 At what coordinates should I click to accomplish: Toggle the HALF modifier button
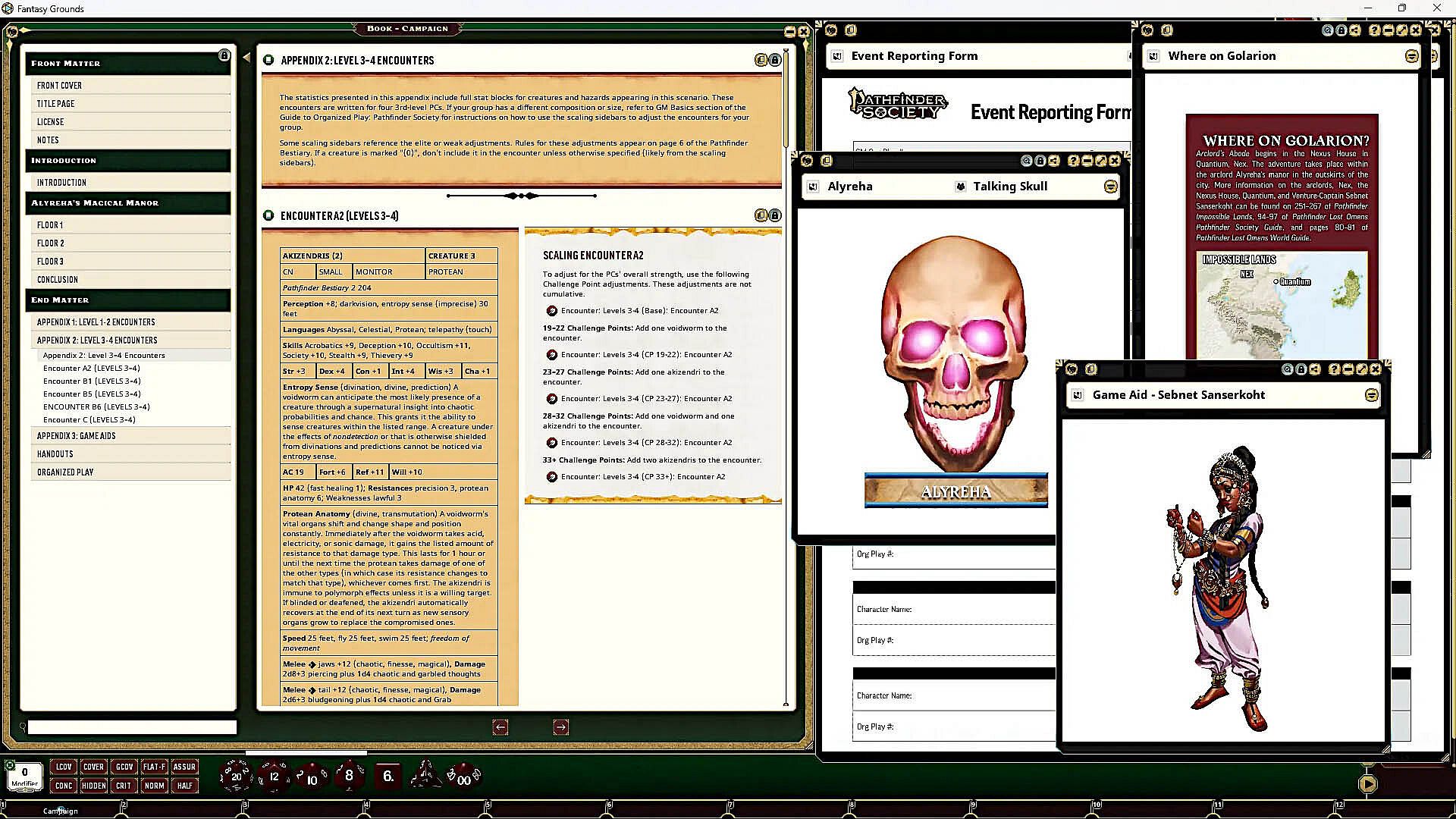pyautogui.click(x=184, y=786)
